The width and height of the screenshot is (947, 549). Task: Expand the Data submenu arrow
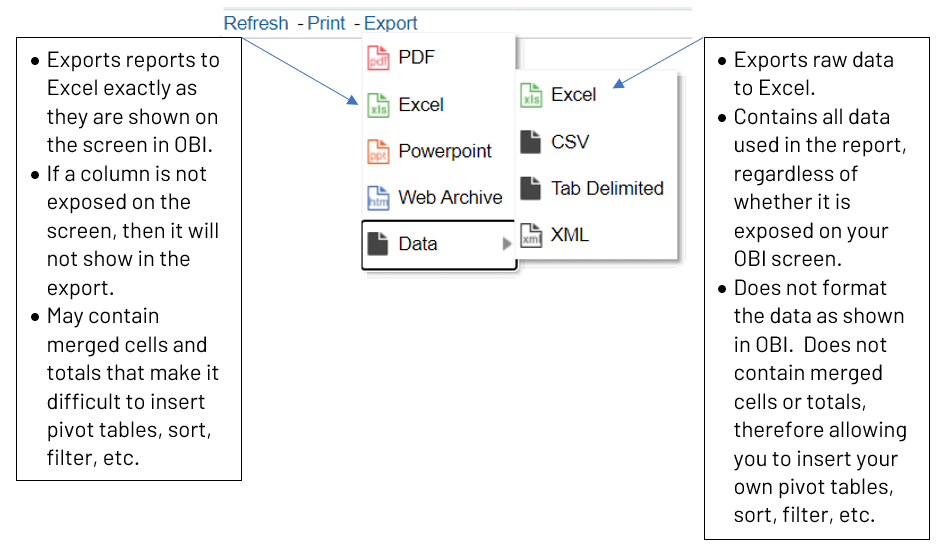[x=507, y=244]
